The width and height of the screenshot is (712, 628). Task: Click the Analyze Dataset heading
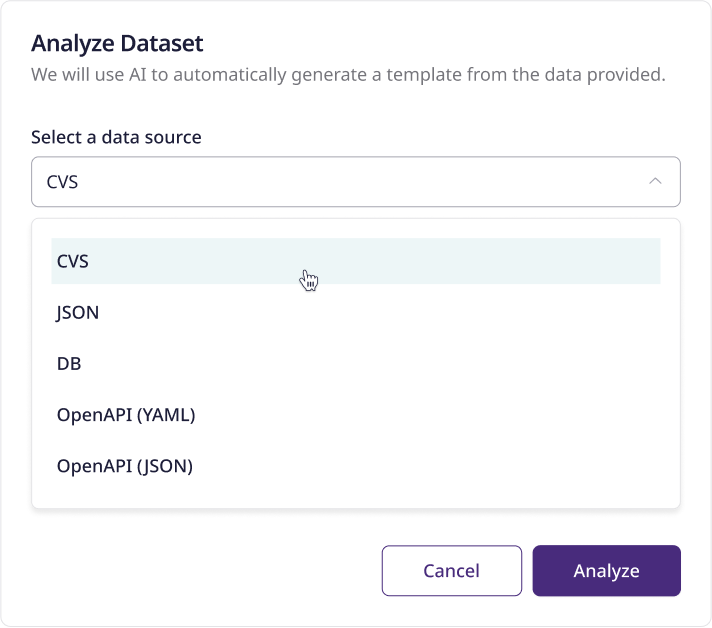pos(117,44)
